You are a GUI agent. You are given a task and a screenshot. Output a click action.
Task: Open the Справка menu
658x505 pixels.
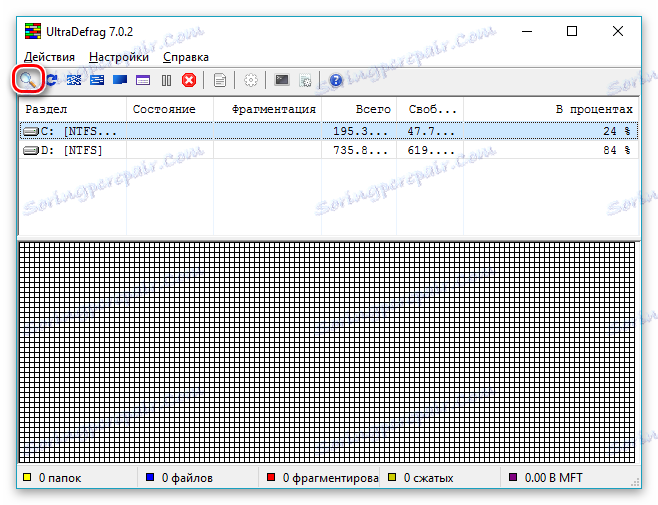[x=185, y=57]
